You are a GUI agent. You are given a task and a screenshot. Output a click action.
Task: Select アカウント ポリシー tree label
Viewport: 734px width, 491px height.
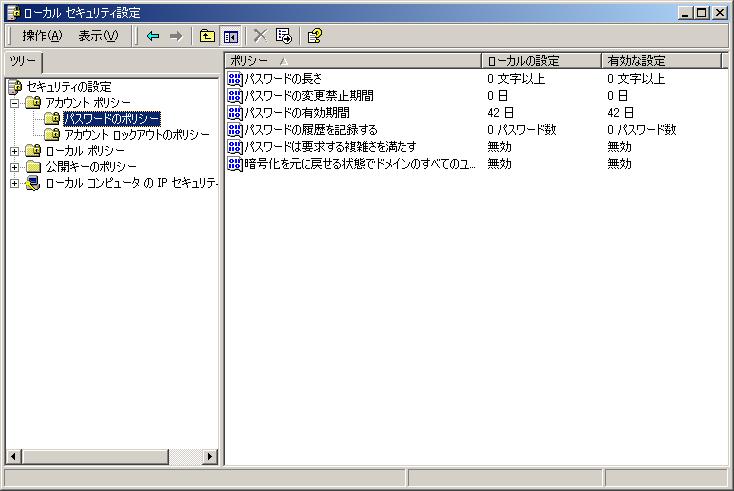click(x=88, y=103)
